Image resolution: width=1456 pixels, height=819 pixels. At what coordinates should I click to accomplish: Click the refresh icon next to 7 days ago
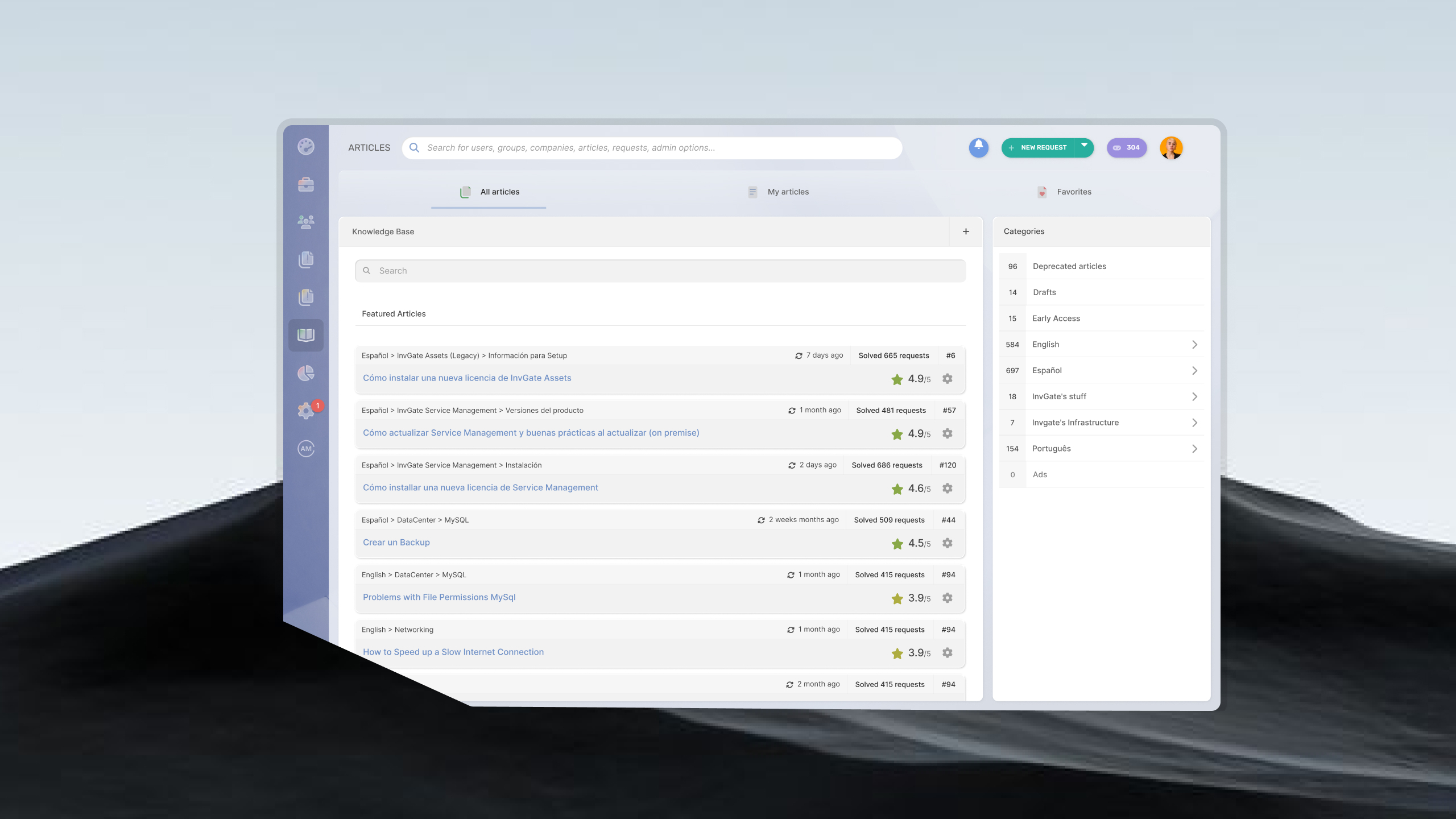pos(799,355)
